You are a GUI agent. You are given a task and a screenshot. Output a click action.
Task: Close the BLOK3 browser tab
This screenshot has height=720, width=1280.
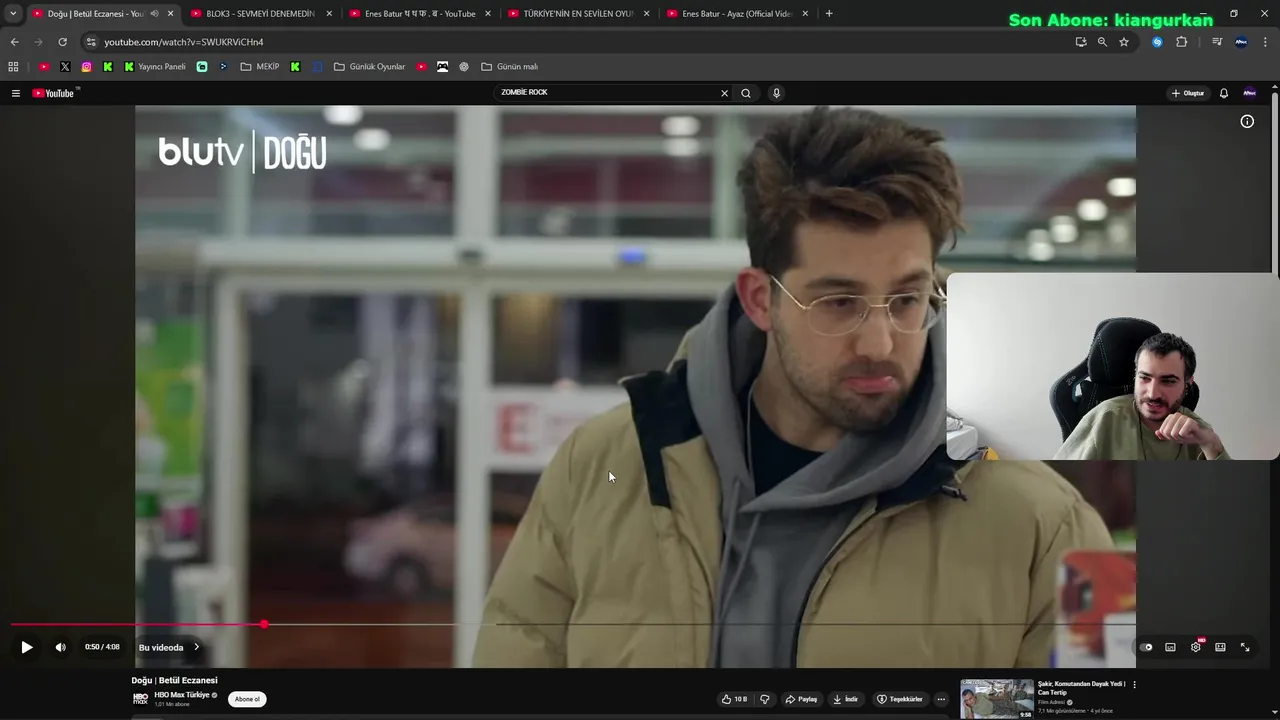tap(329, 14)
